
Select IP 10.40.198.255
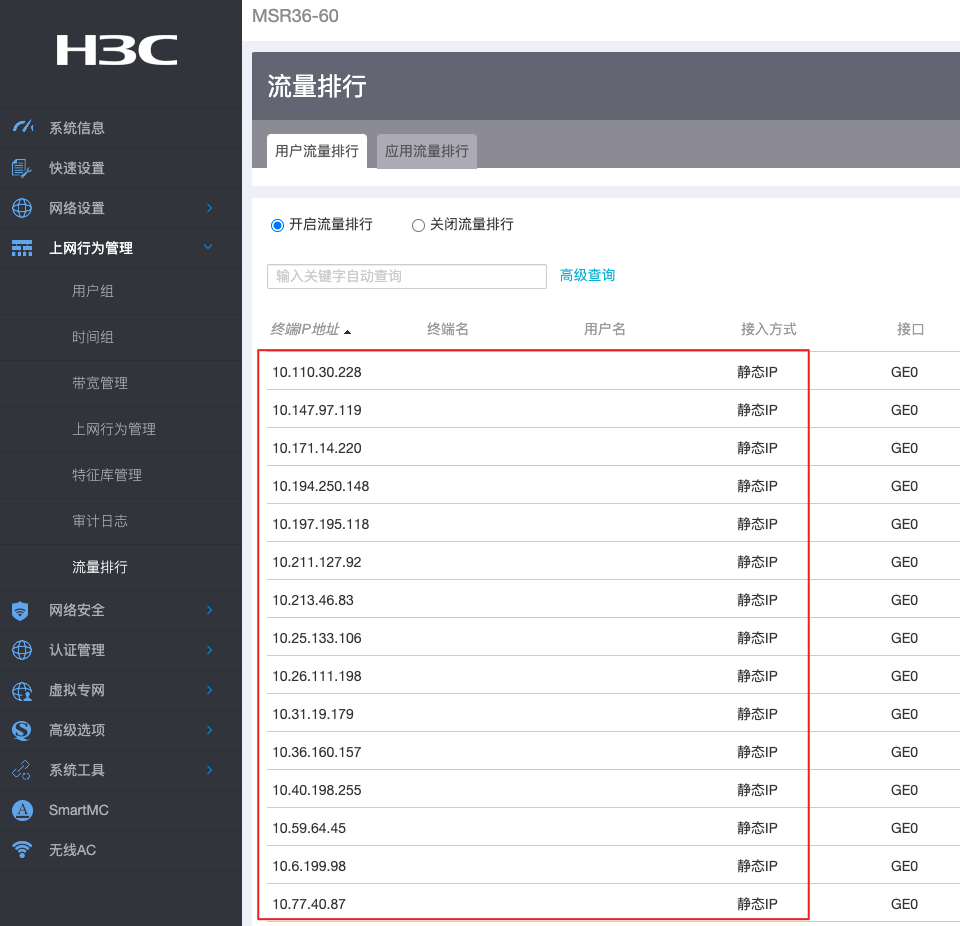317,789
